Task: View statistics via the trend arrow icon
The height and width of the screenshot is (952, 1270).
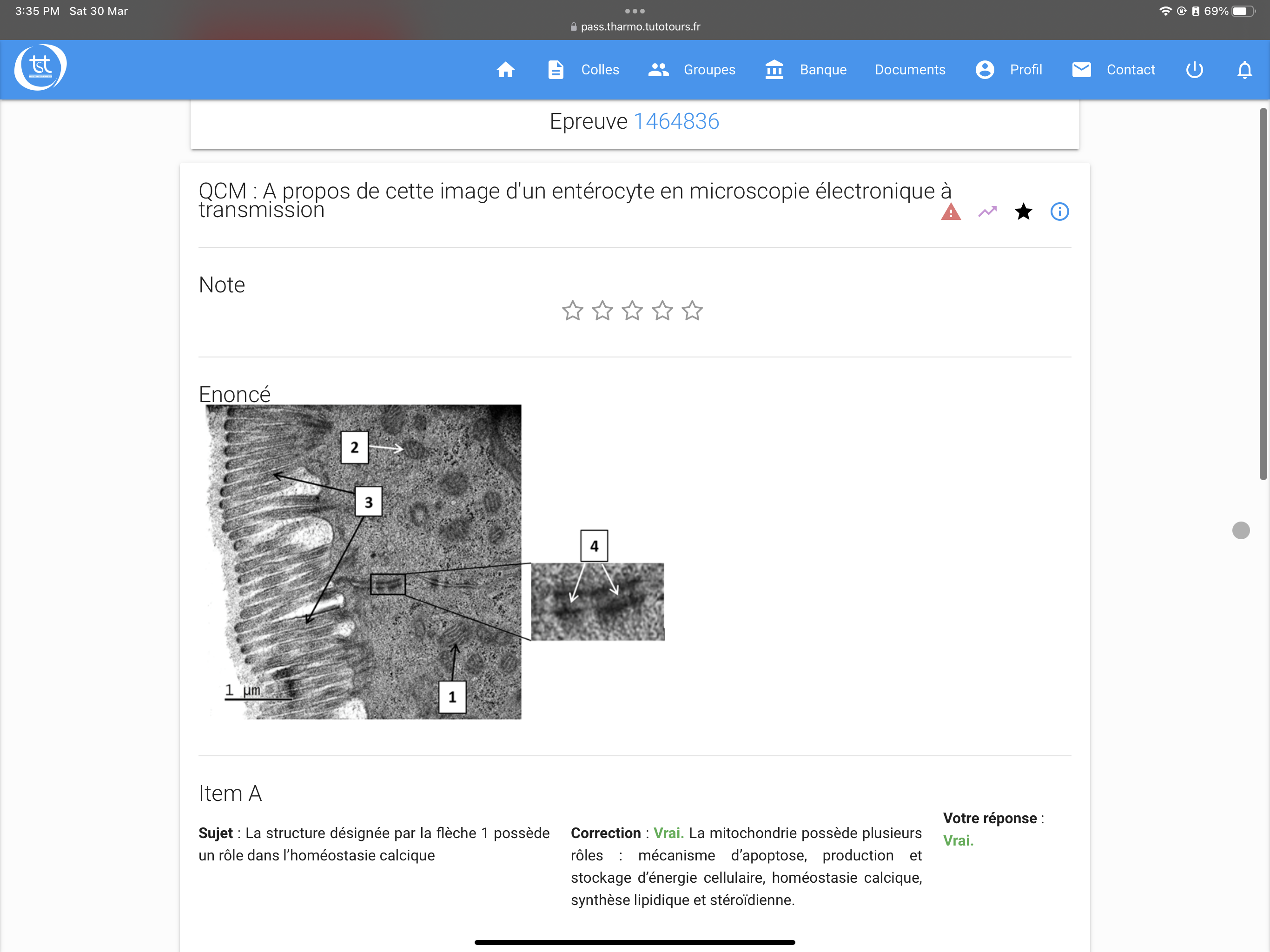Action: [x=987, y=212]
